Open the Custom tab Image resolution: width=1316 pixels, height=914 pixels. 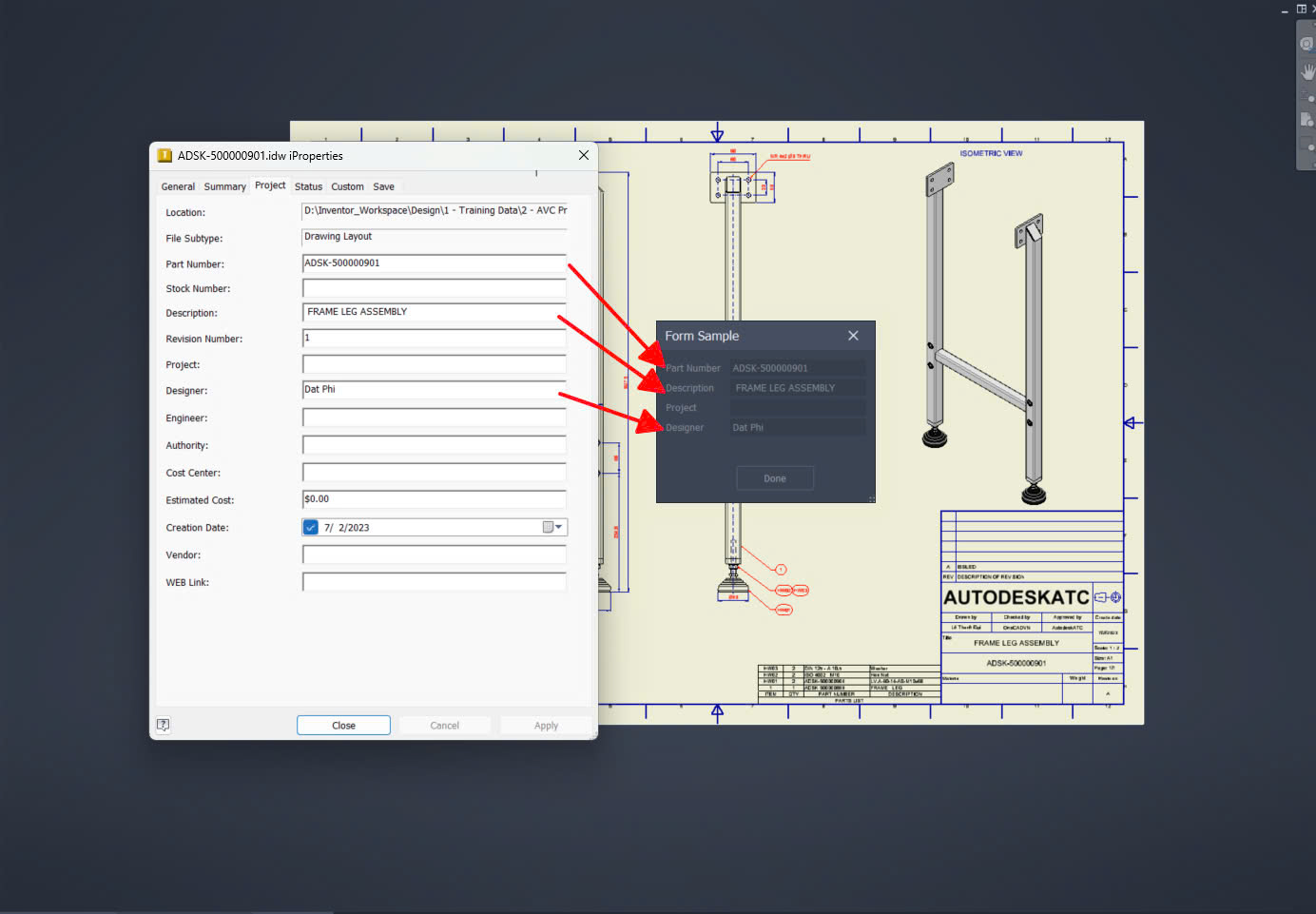(347, 186)
